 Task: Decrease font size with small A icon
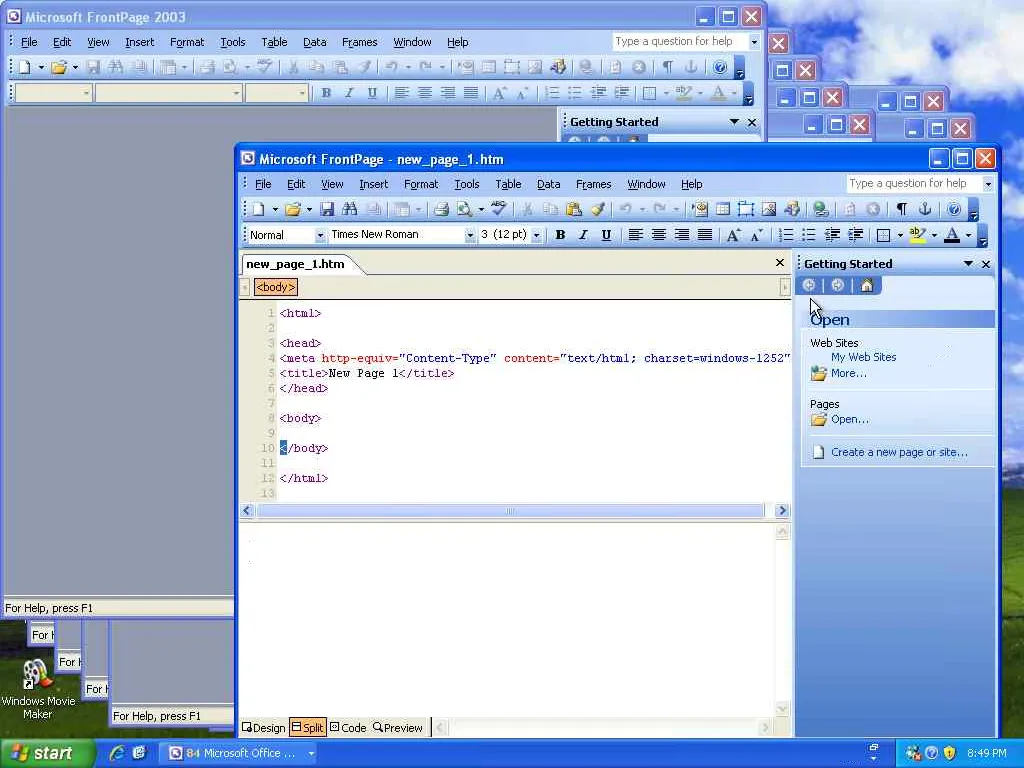756,235
